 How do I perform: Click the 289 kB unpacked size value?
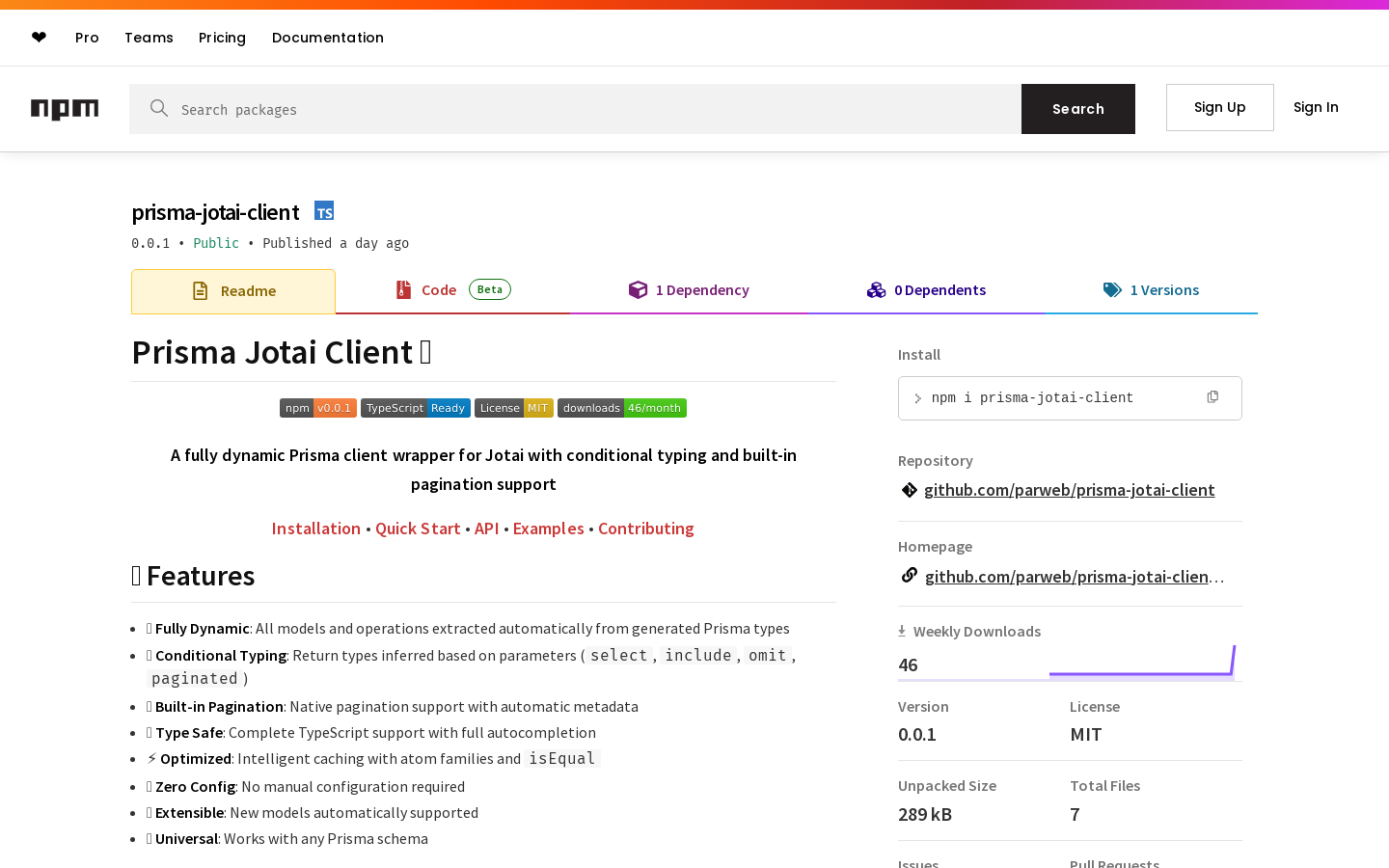click(925, 814)
